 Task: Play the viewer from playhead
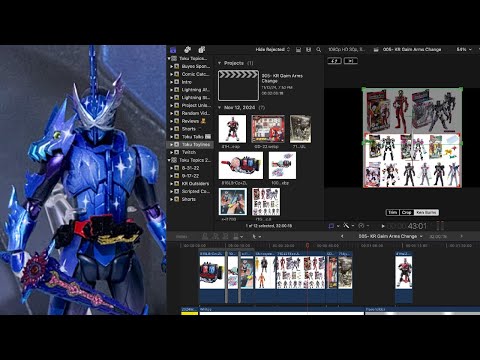tap(383, 226)
